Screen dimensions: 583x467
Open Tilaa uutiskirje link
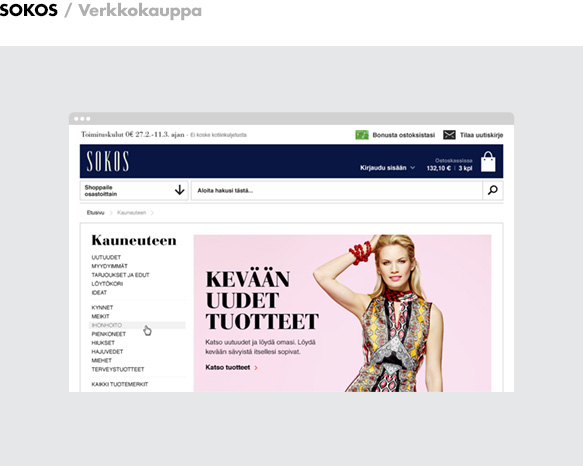tap(481, 135)
